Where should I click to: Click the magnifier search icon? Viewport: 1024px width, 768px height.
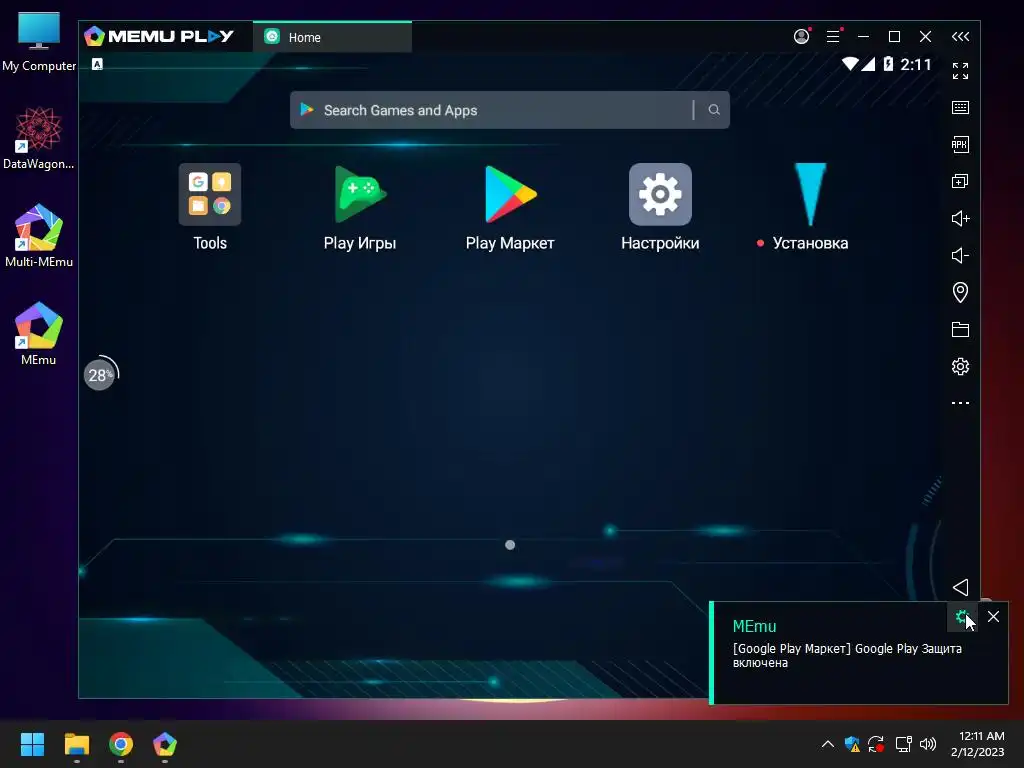[714, 110]
